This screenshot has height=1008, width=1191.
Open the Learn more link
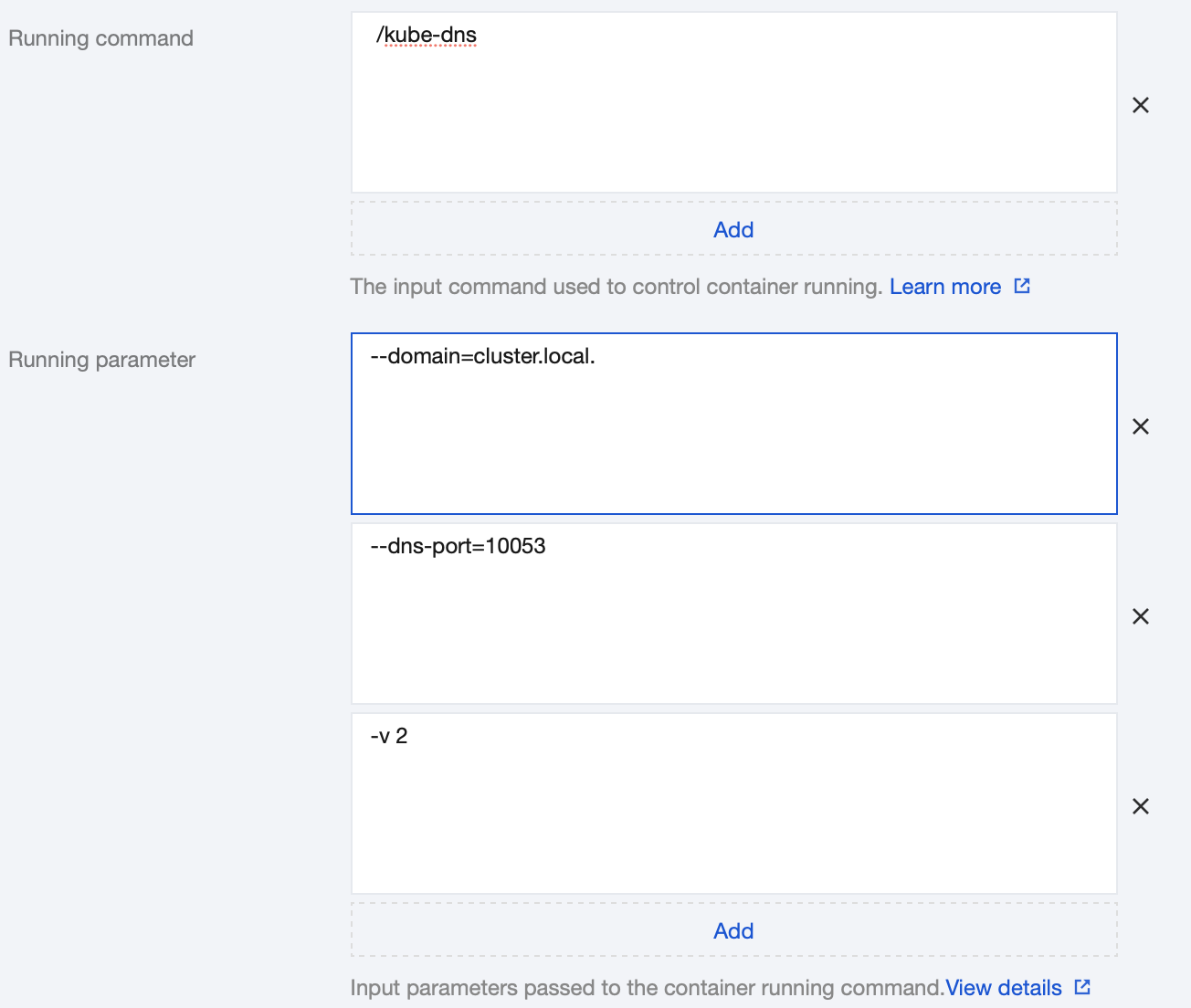(x=945, y=287)
